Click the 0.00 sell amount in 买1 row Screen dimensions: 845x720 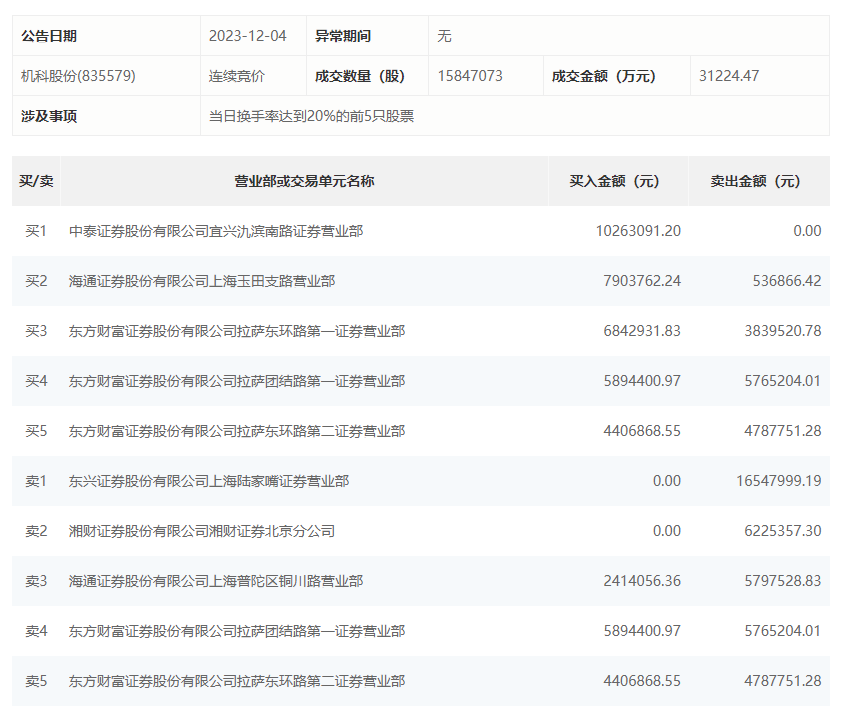(807, 231)
